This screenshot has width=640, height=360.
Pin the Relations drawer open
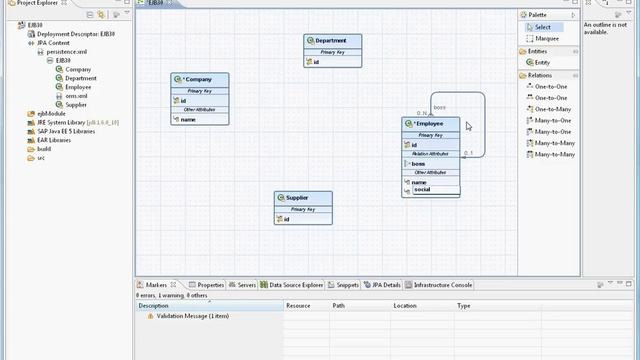coord(575,76)
